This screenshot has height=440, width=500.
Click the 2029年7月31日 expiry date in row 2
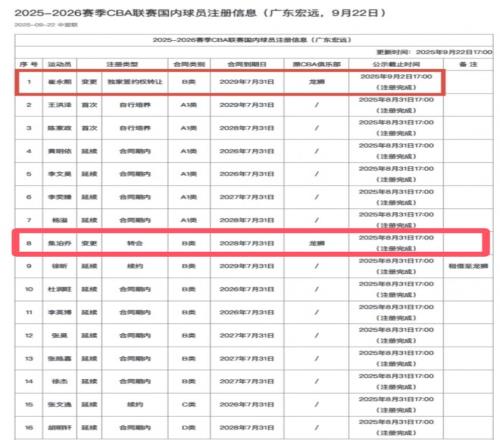pos(247,105)
